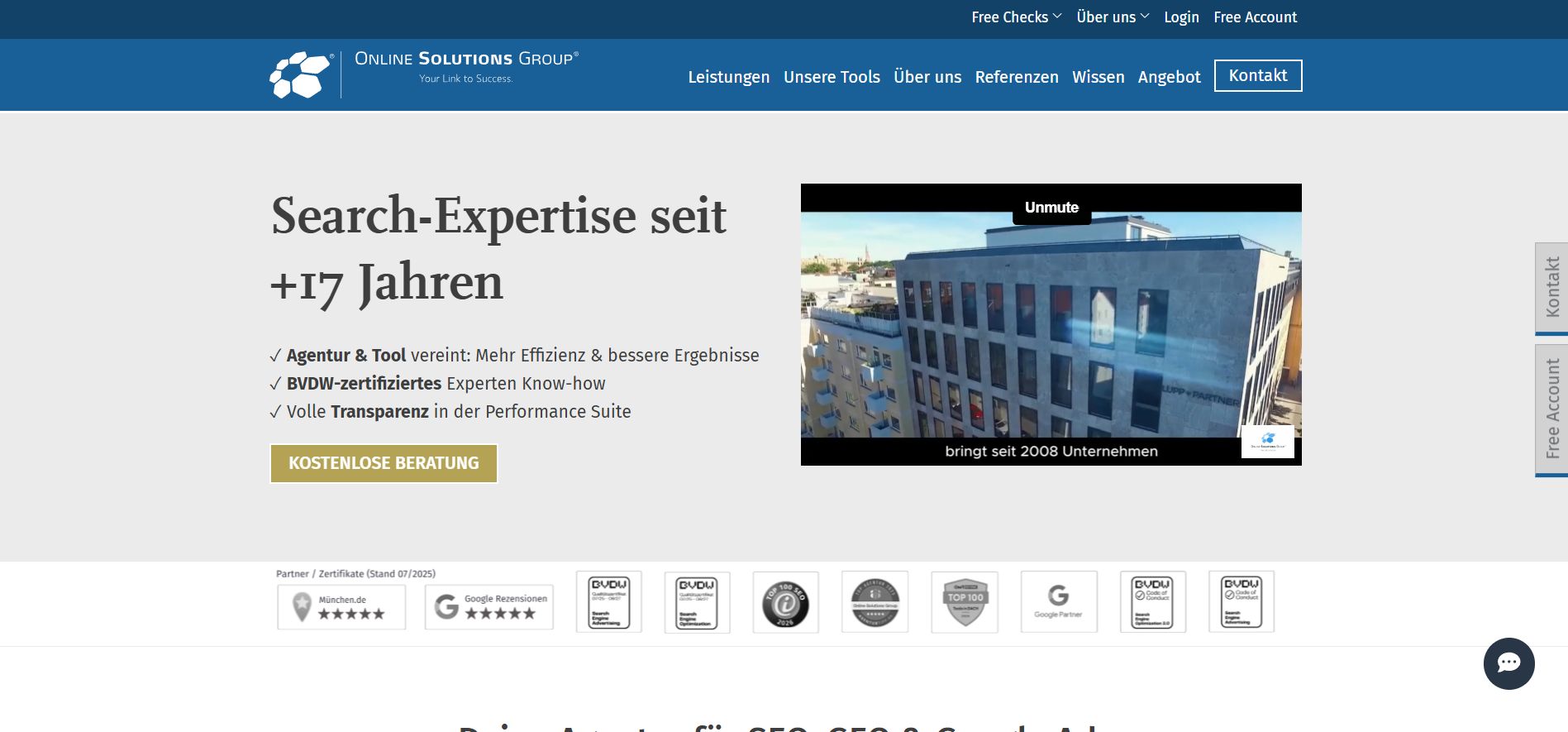Click the 'Your Link to Success.' tagline
This screenshot has width=1568, height=732.
[x=466, y=79]
